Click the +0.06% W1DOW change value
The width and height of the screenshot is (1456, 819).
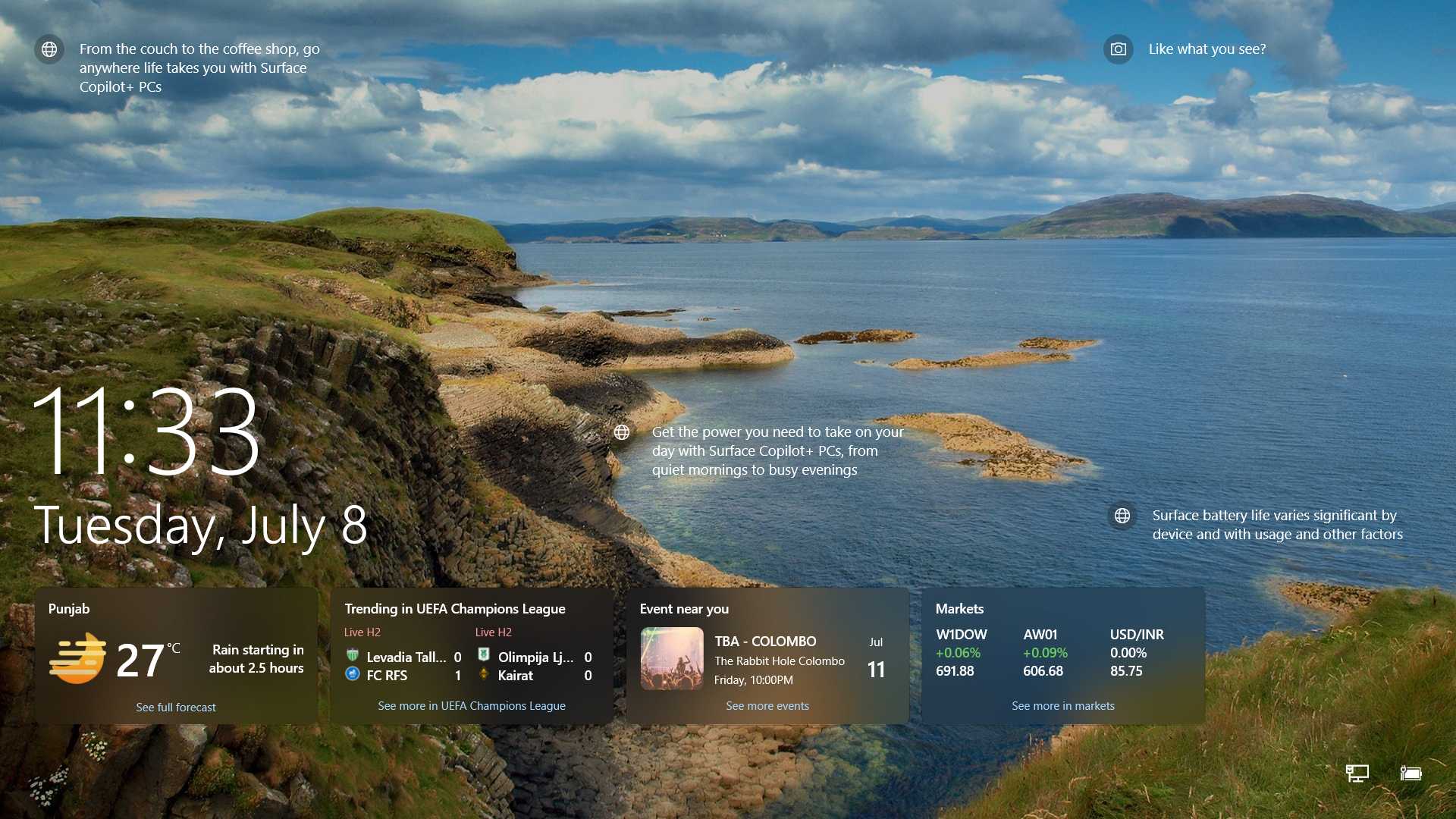[958, 653]
